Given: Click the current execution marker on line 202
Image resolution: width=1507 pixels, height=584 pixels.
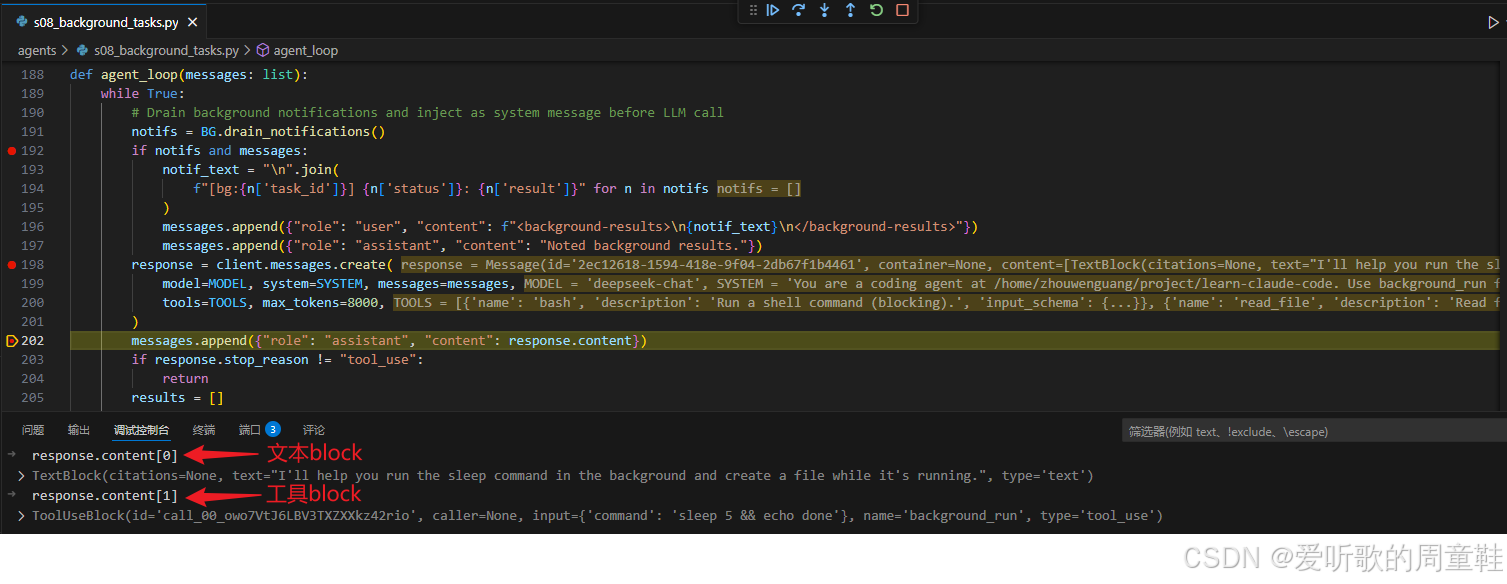Looking at the screenshot, I should pyautogui.click(x=12, y=341).
